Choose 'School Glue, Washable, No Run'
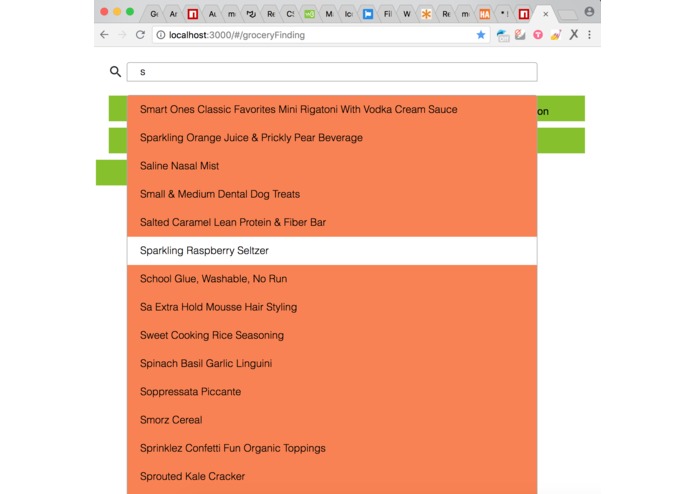This screenshot has height=494, width=695. point(332,279)
